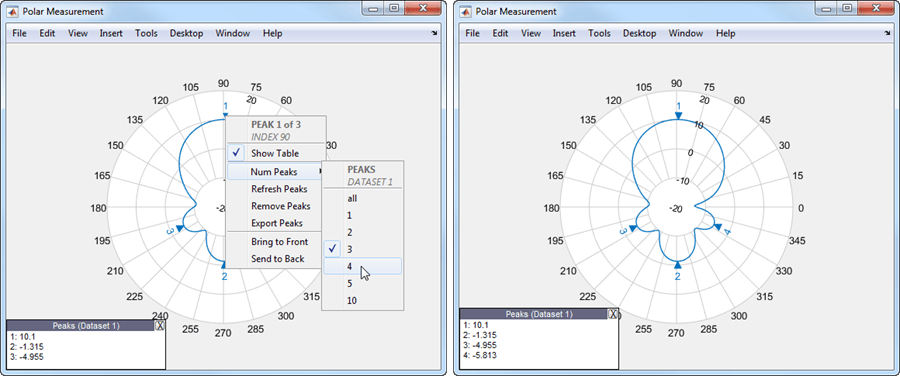Click 'Peaks (Dataset 1)' header in right window
This screenshot has height=376, width=900.
[538, 314]
